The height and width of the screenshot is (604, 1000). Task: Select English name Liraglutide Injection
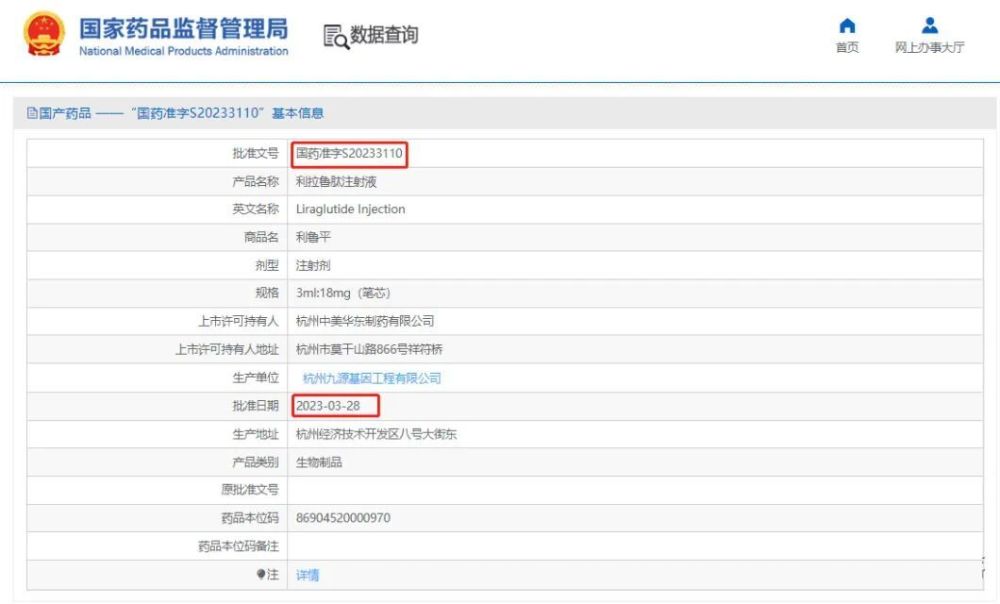[x=350, y=209]
